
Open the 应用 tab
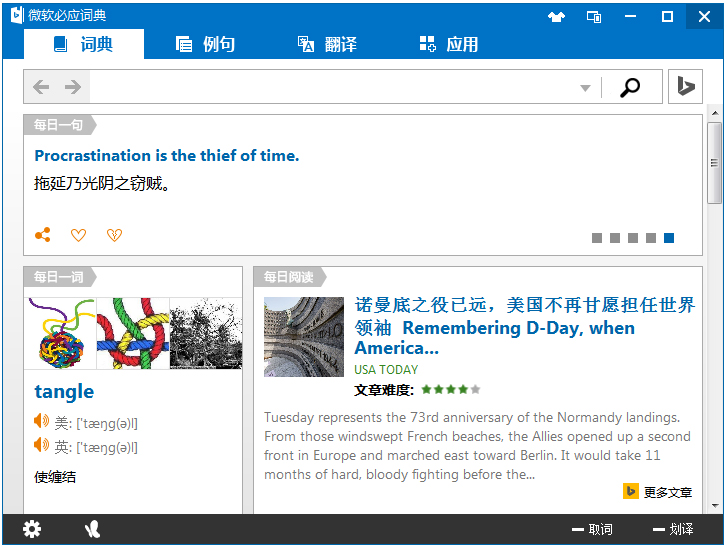coord(448,44)
